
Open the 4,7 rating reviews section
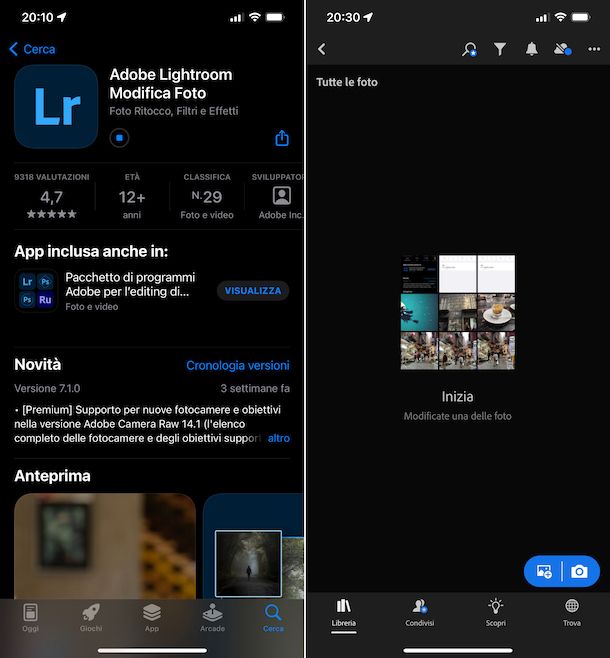[x=52, y=196]
